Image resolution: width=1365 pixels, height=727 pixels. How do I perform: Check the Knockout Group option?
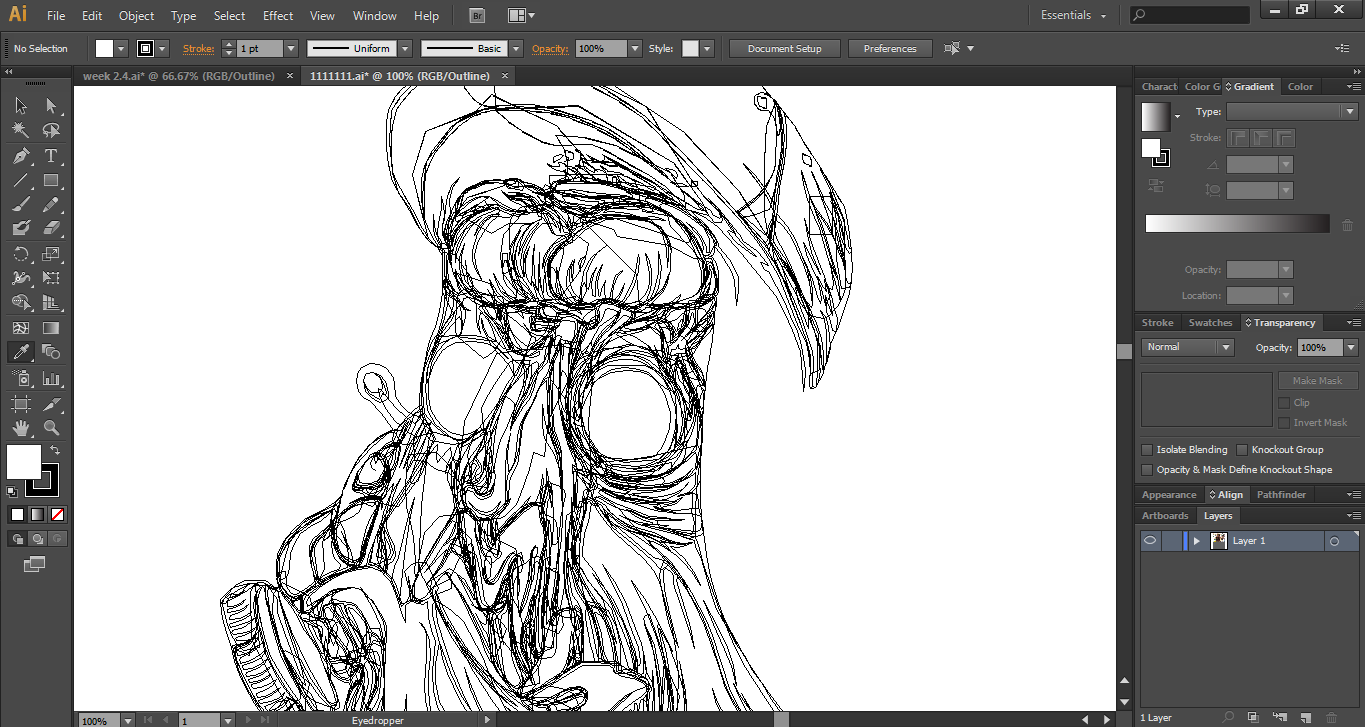tap(1242, 450)
